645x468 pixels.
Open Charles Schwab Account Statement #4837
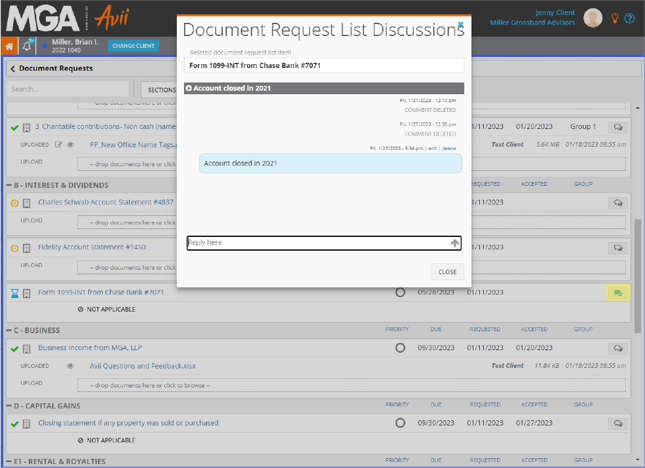[x=106, y=202]
